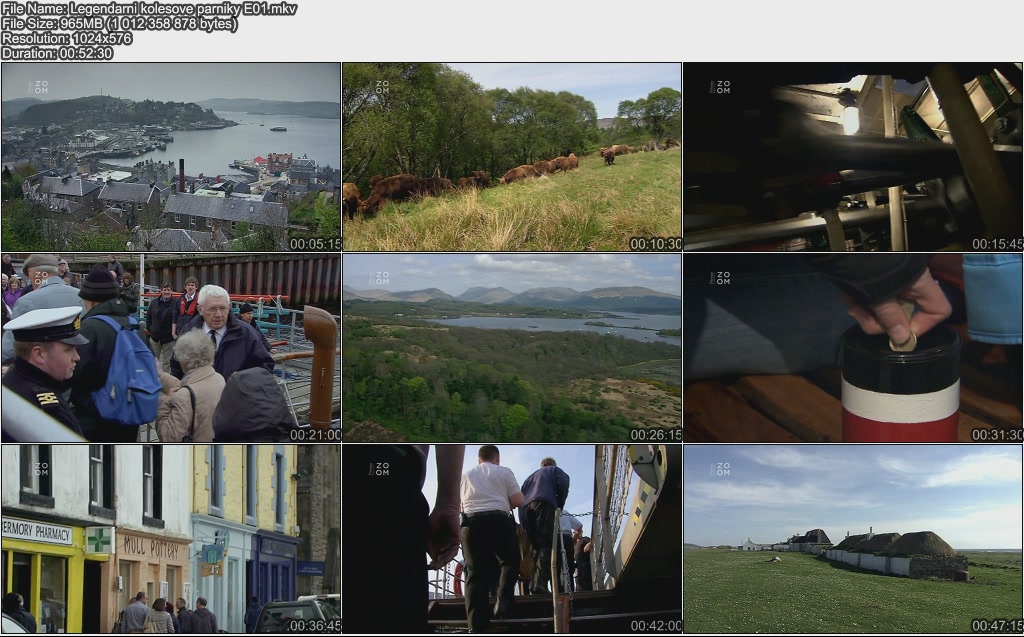Click the ZOOM logo on the harbor thumbnail
Screen dimensions: 1024x637
pyautogui.click(x=38, y=87)
